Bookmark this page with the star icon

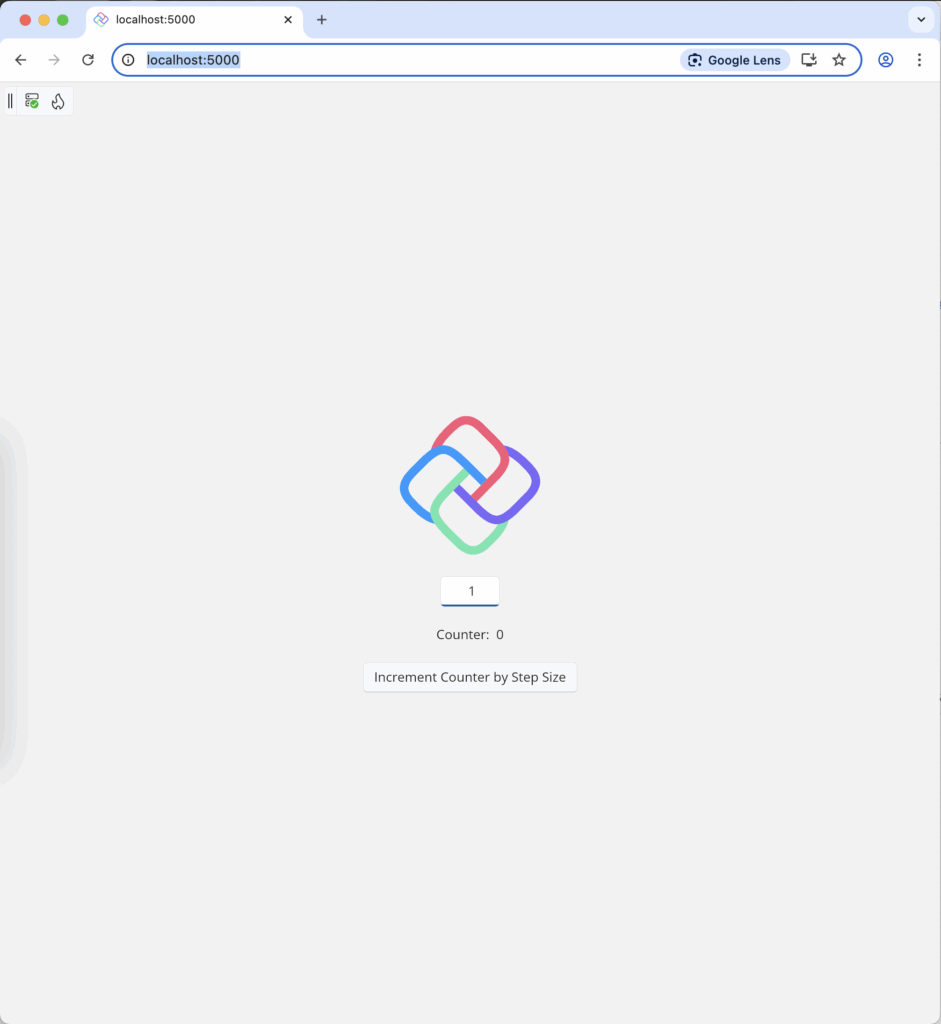point(839,60)
